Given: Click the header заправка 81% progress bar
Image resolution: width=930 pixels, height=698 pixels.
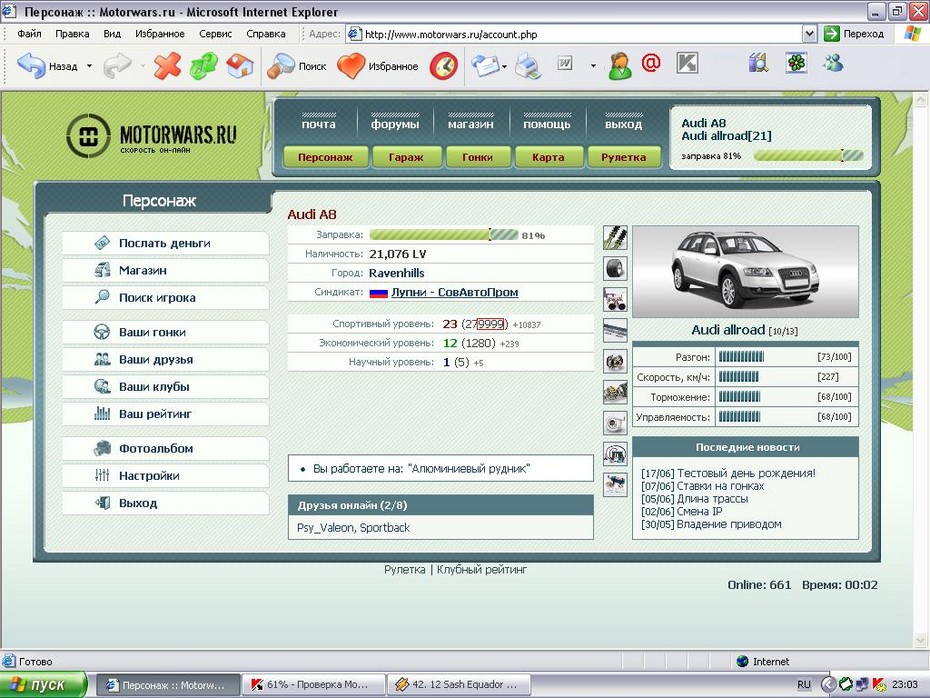Looking at the screenshot, I should tap(808, 156).
